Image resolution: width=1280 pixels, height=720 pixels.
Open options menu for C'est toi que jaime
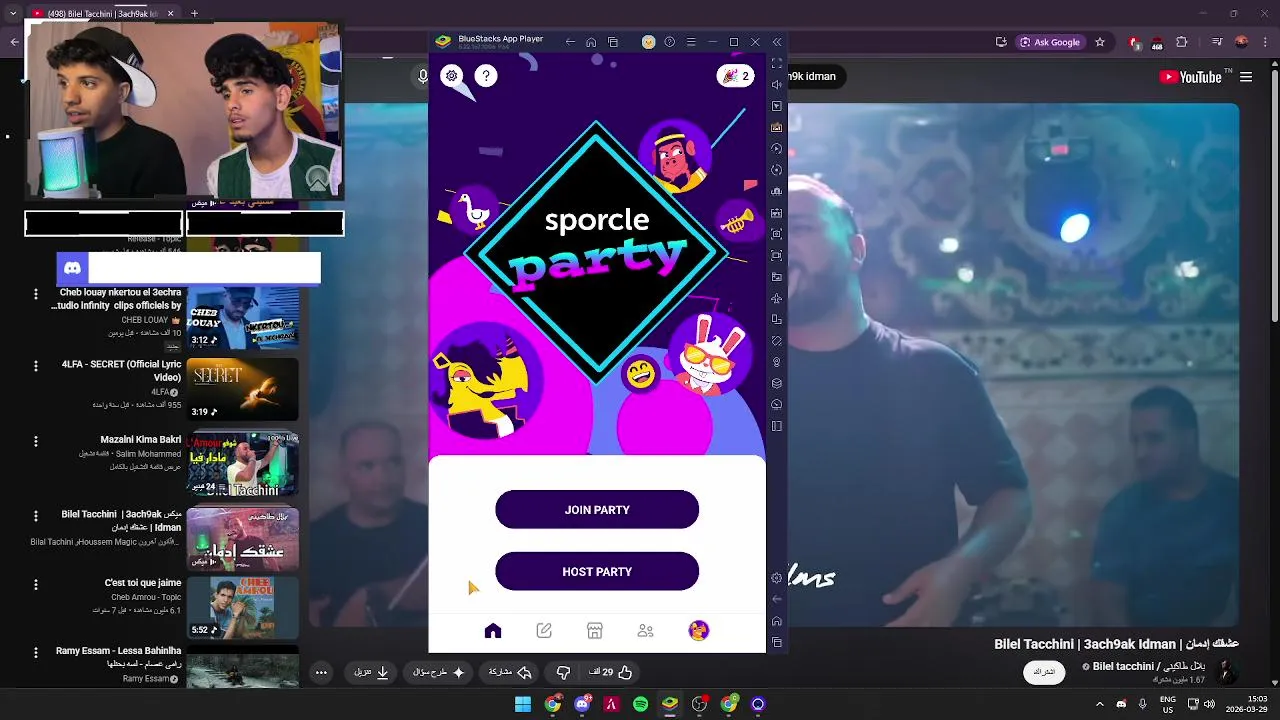[x=36, y=584]
